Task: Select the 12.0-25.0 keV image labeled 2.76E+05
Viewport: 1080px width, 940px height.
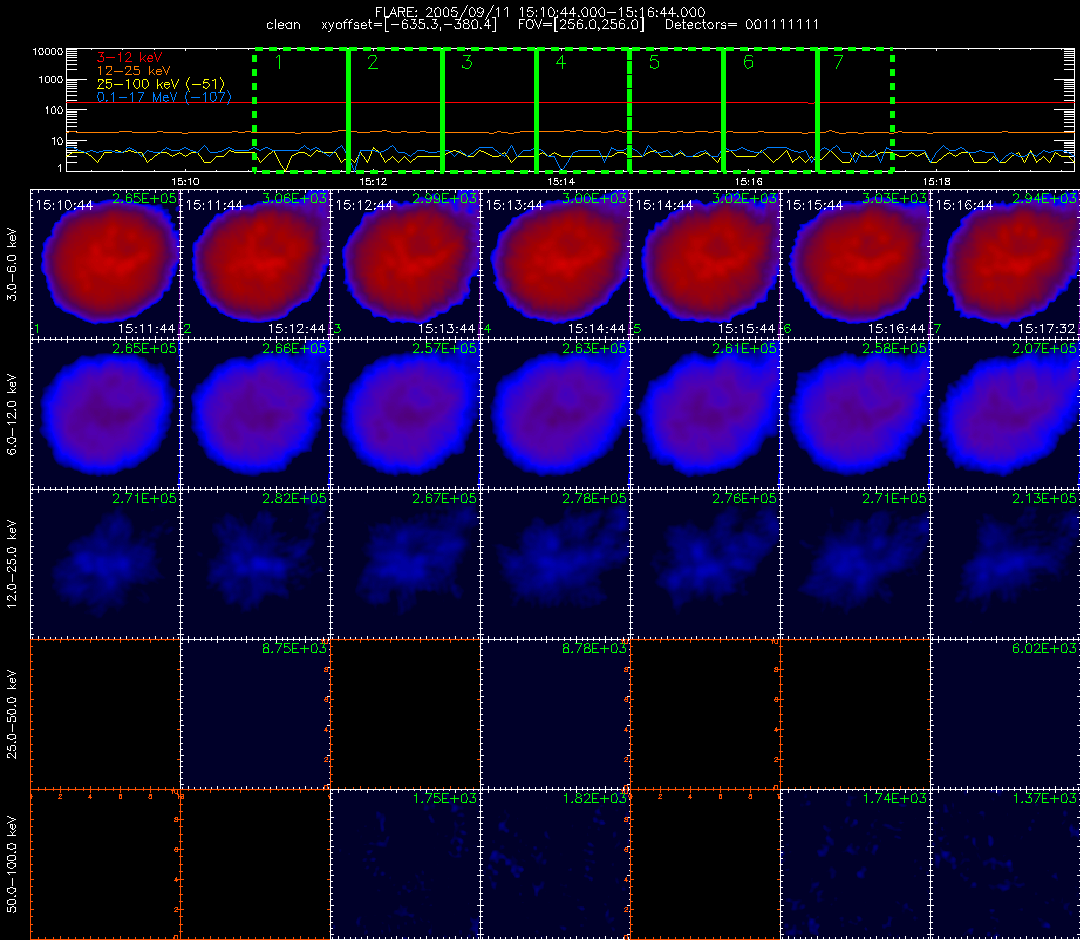Action: [705, 565]
